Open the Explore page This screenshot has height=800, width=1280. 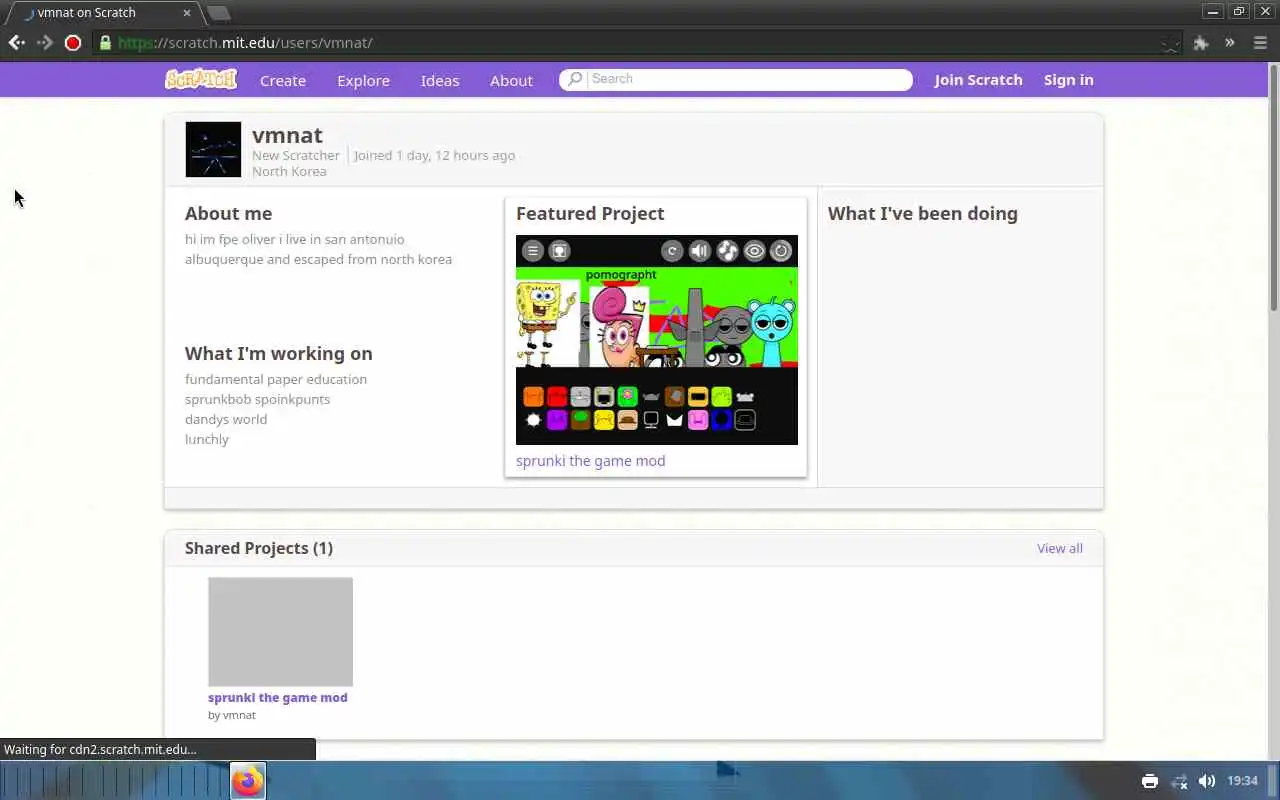click(363, 80)
